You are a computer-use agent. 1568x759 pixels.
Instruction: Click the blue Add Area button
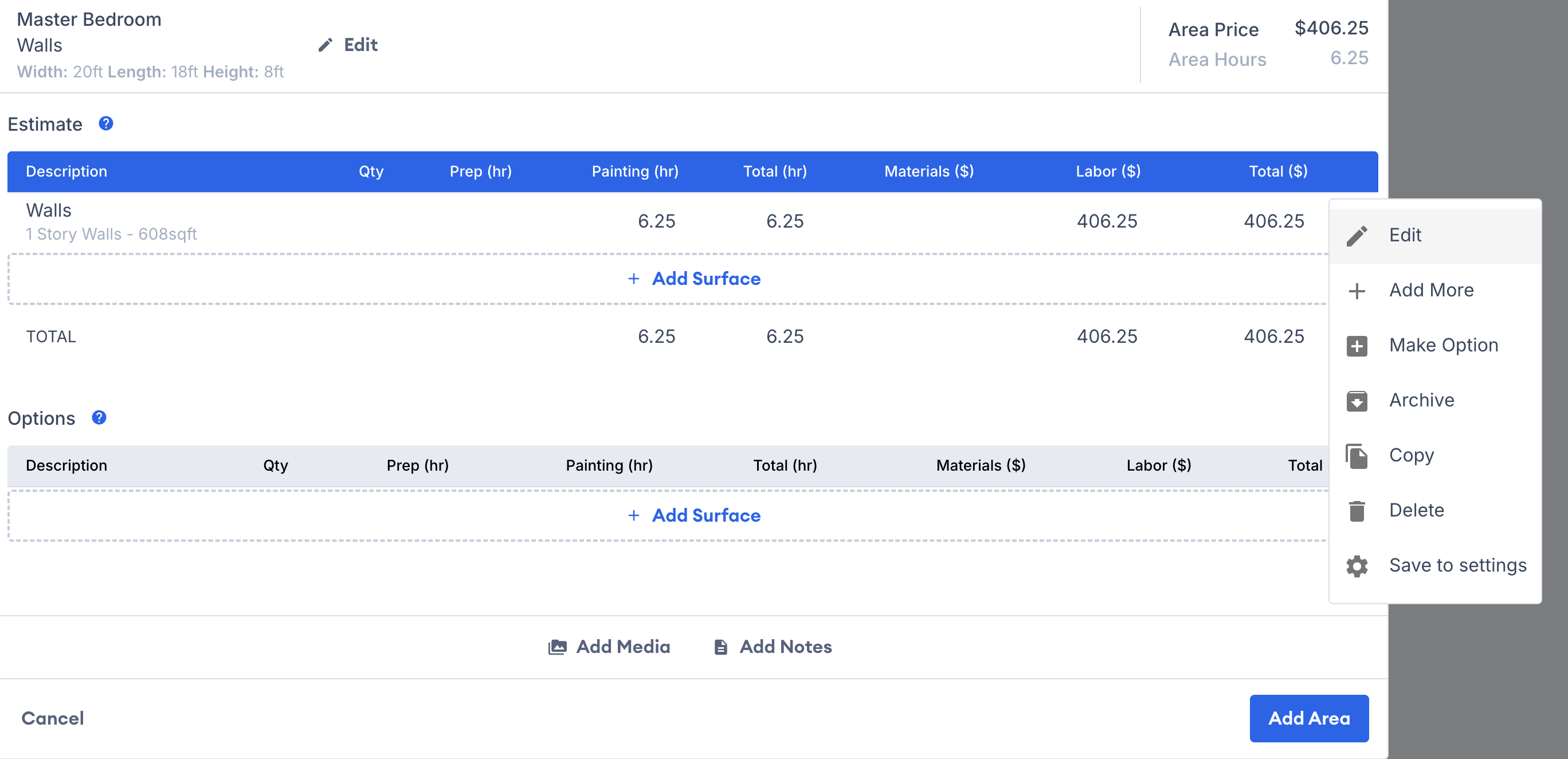[1309, 718]
